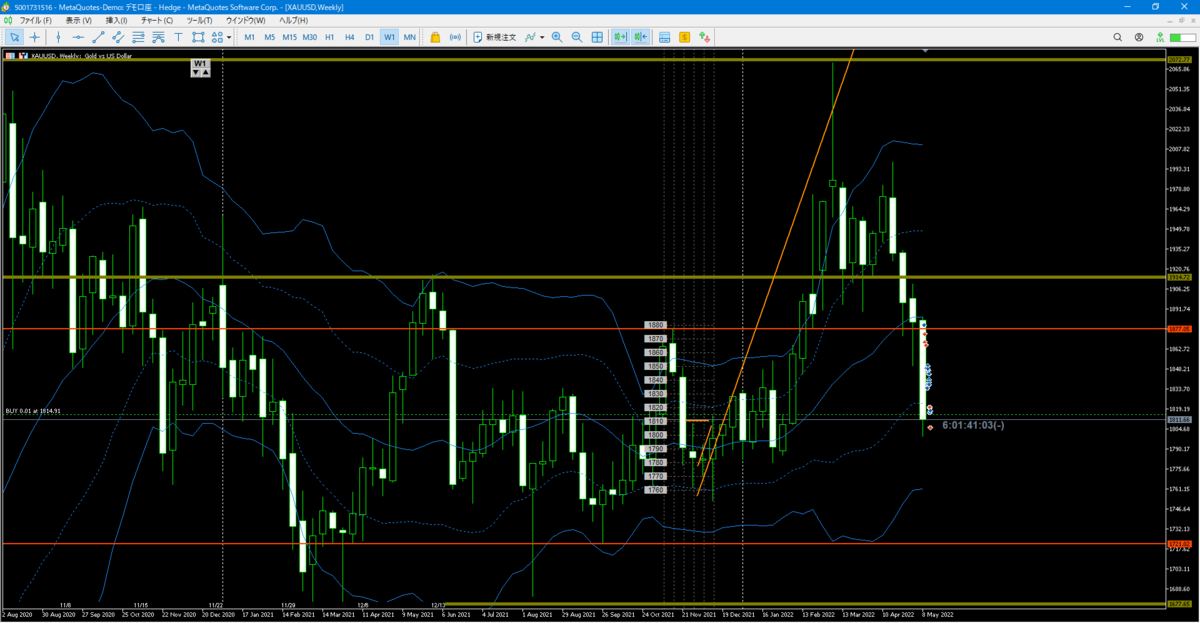Switch chart to M5 timeframe
1200x623 pixels.
269,37
